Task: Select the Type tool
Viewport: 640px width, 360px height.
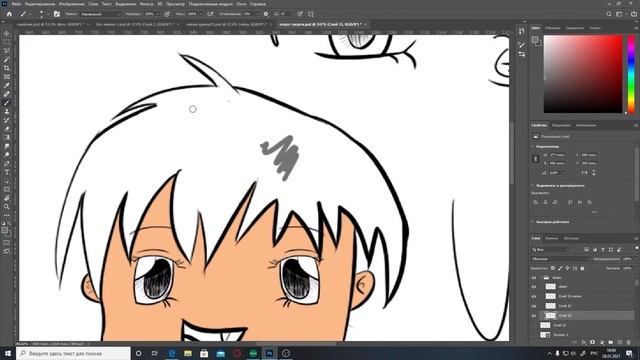Action: coord(7,172)
